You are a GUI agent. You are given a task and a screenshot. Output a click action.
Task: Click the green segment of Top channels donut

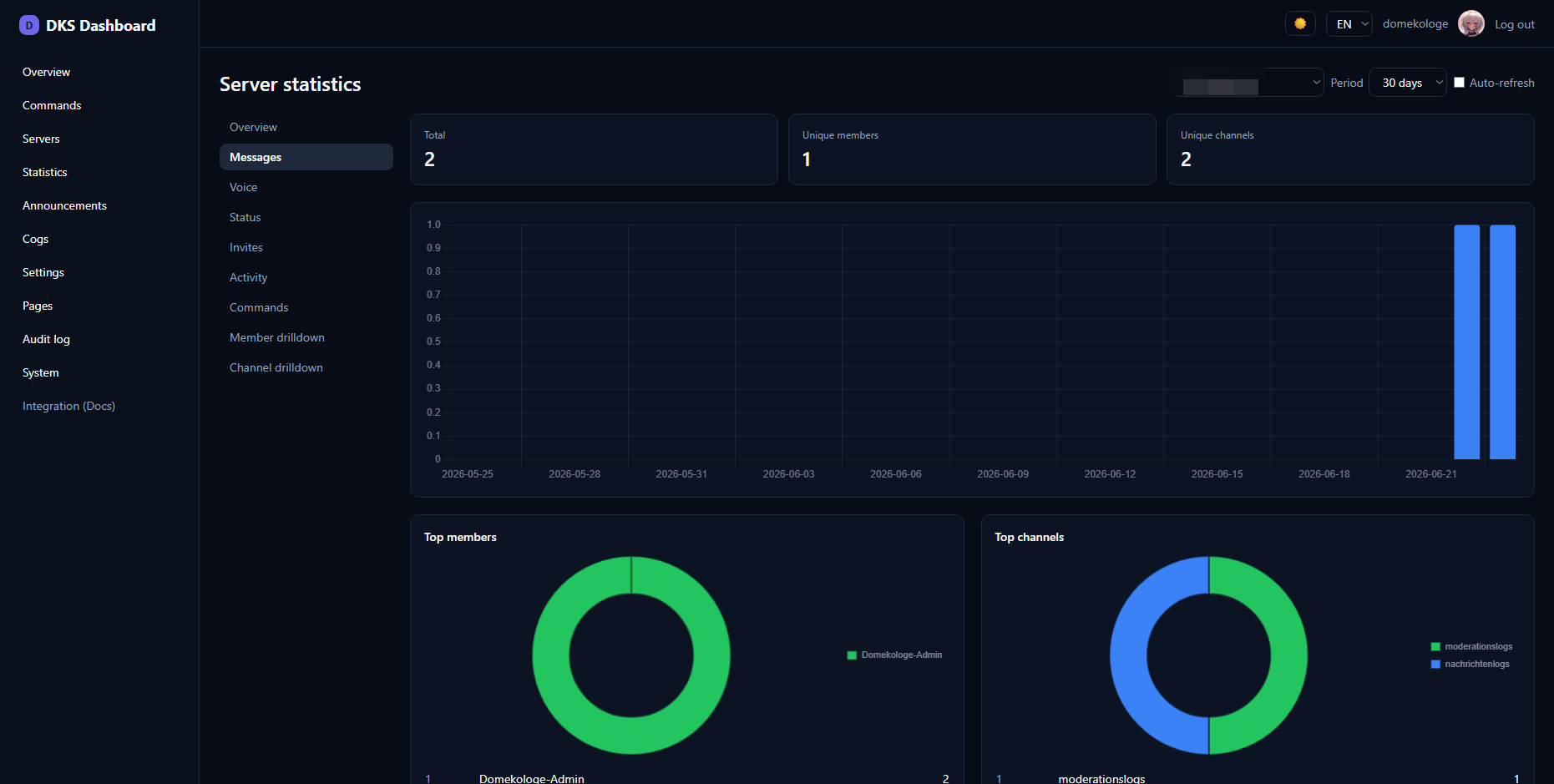coord(1288,655)
